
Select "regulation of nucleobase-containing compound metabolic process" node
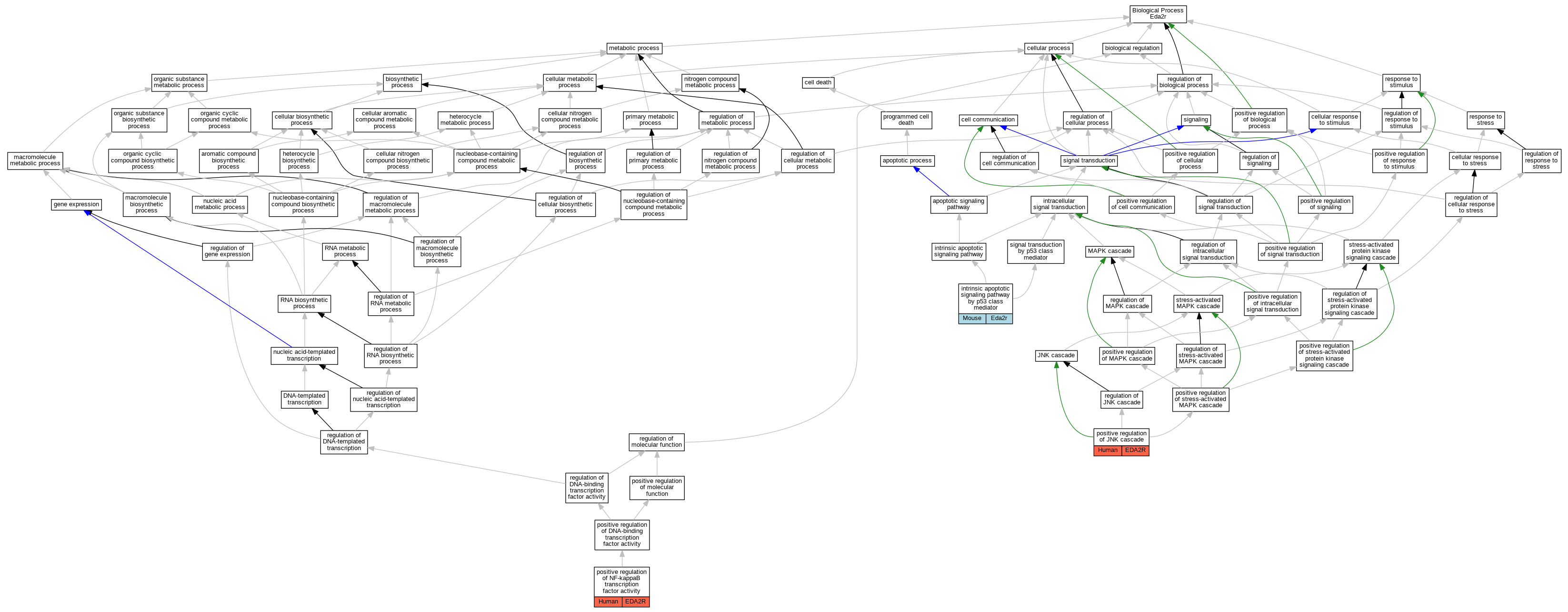point(654,205)
